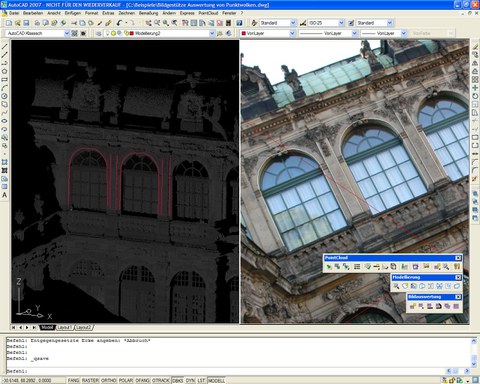Toggle OTRACK in the status bar
The image size is (480, 384).
point(161,380)
